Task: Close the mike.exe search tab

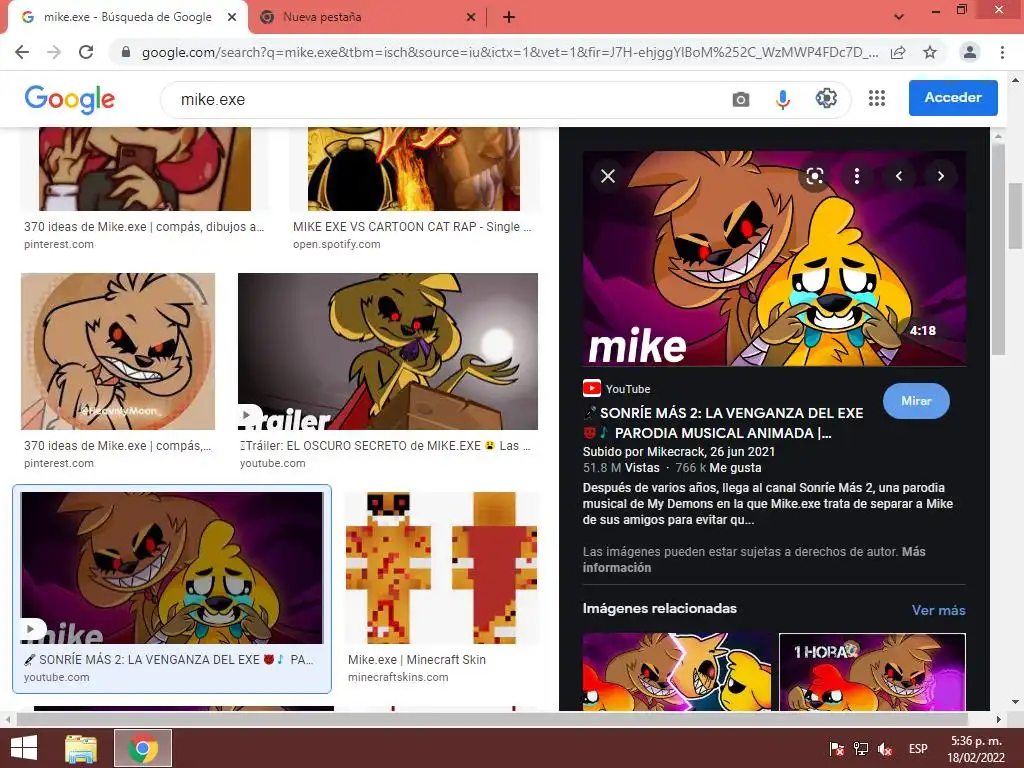Action: (232, 18)
